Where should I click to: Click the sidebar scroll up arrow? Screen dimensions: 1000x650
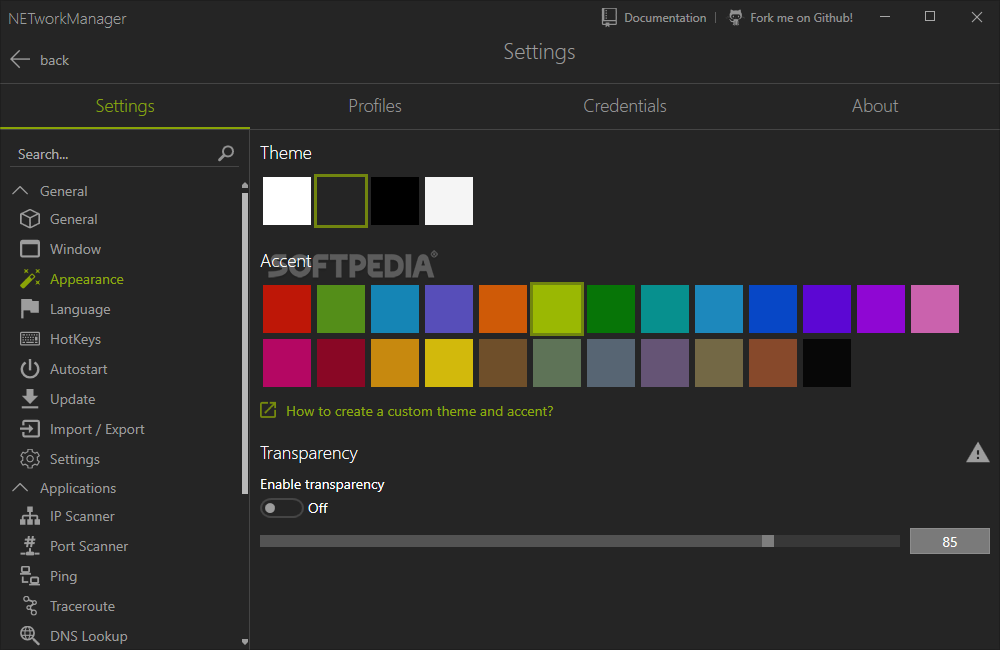(245, 186)
